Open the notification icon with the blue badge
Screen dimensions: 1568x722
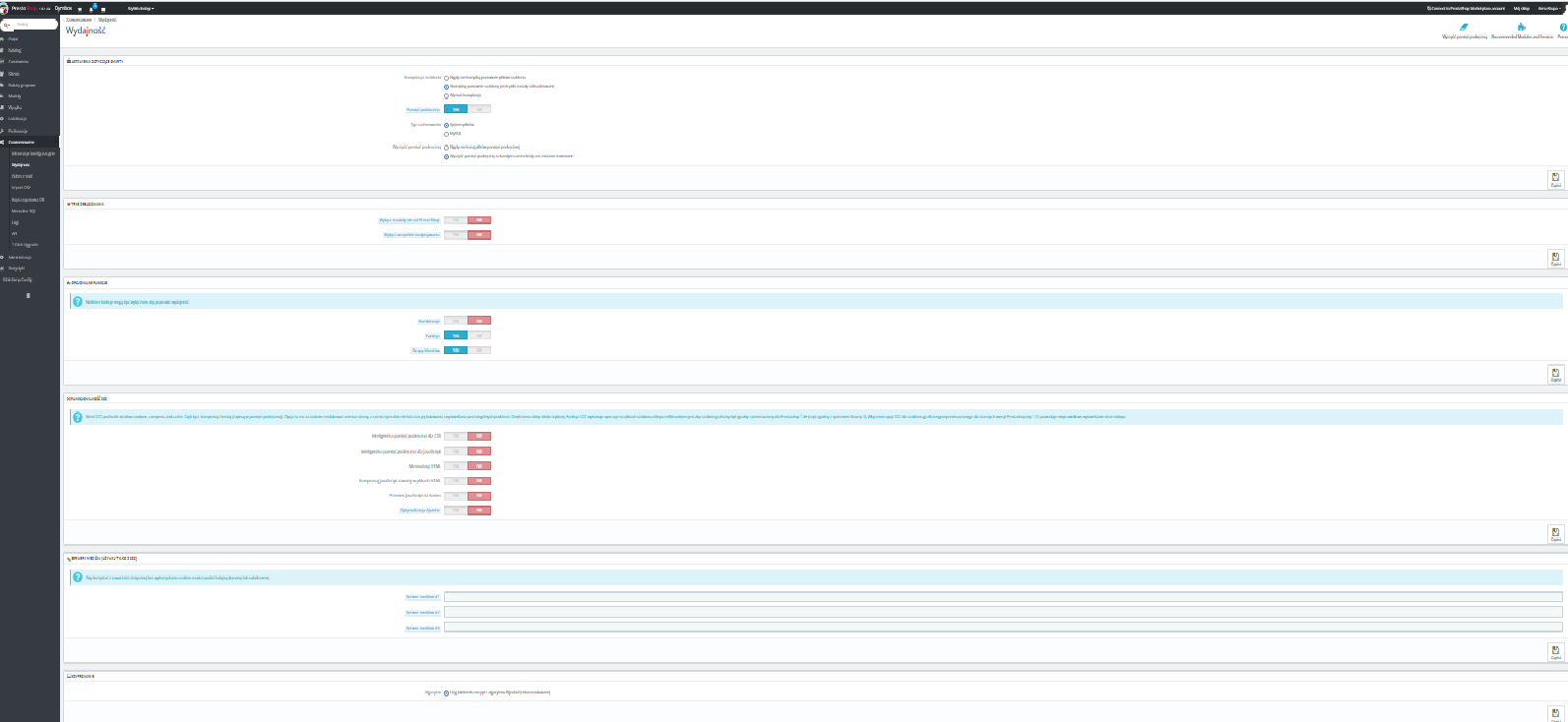93,8
